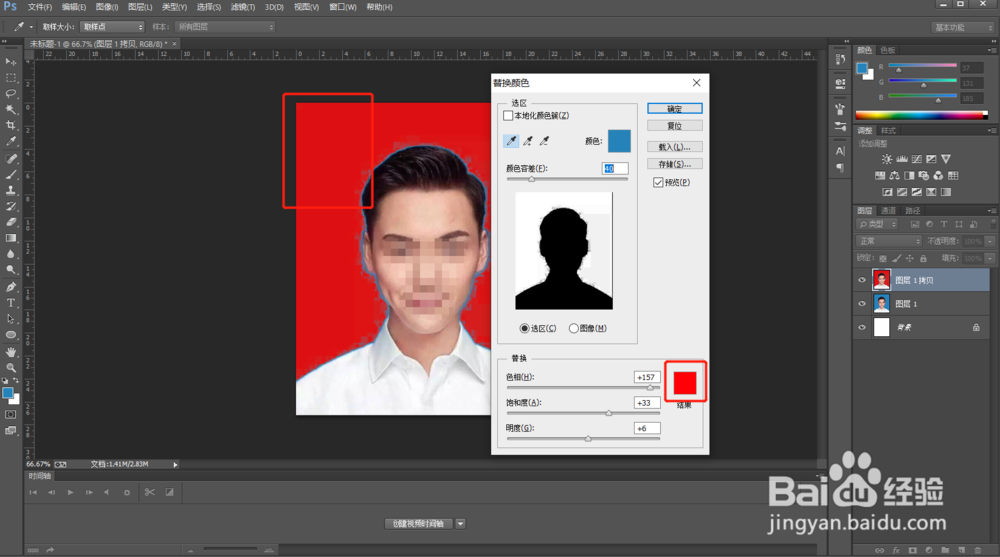This screenshot has height=557, width=1000.
Task: Open the Color panel options menu
Action: pos(991,50)
